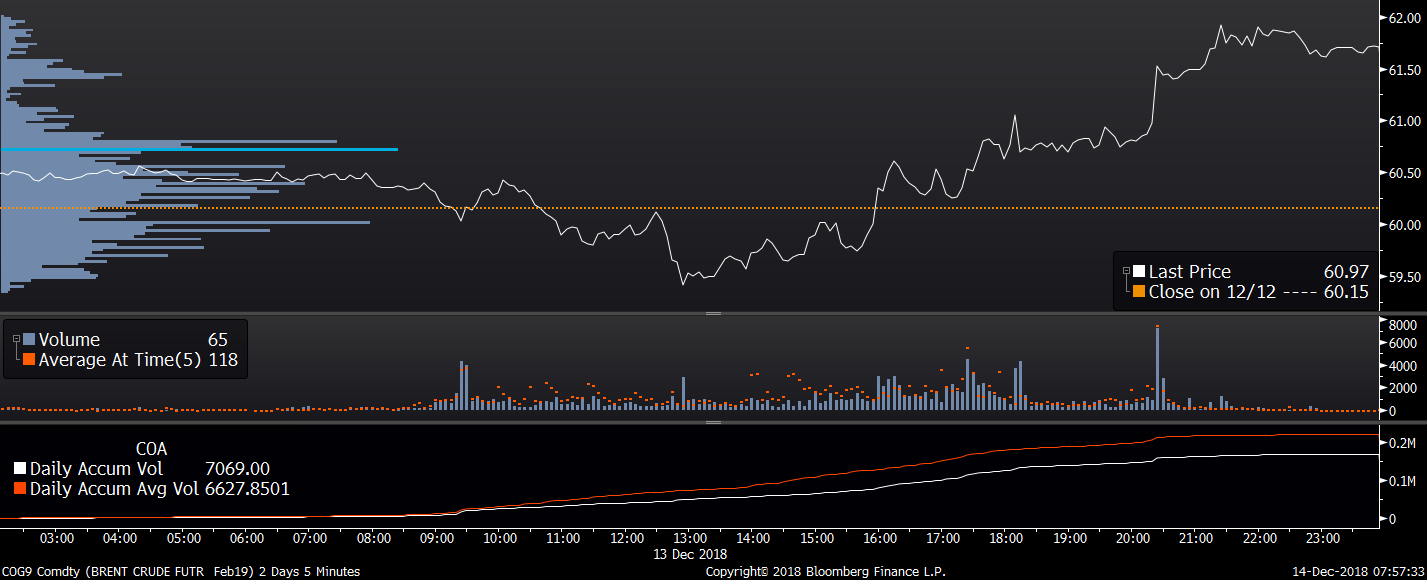Click the 60.00 price axis label
Image resolution: width=1427 pixels, height=580 pixels.
(1404, 225)
